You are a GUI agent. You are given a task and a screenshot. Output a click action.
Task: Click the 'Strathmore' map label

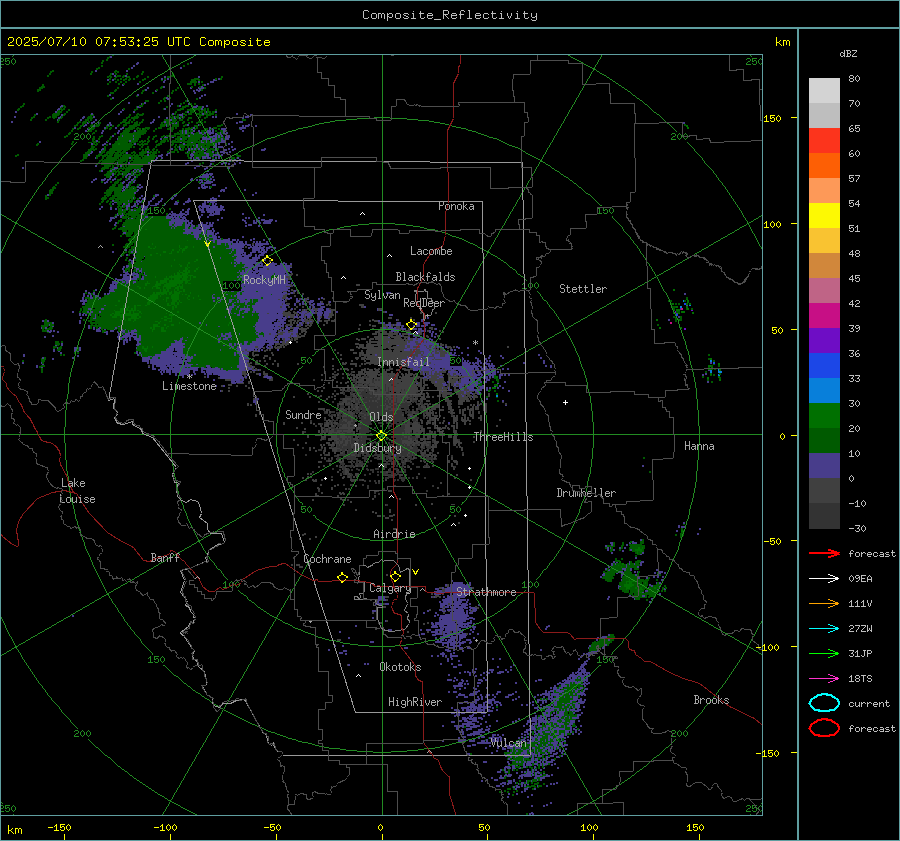[486, 592]
